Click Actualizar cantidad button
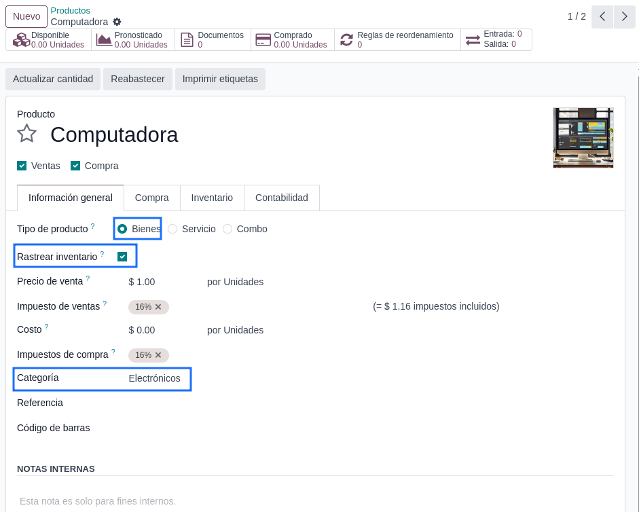Viewport: 640px width, 512px height. click(53, 79)
